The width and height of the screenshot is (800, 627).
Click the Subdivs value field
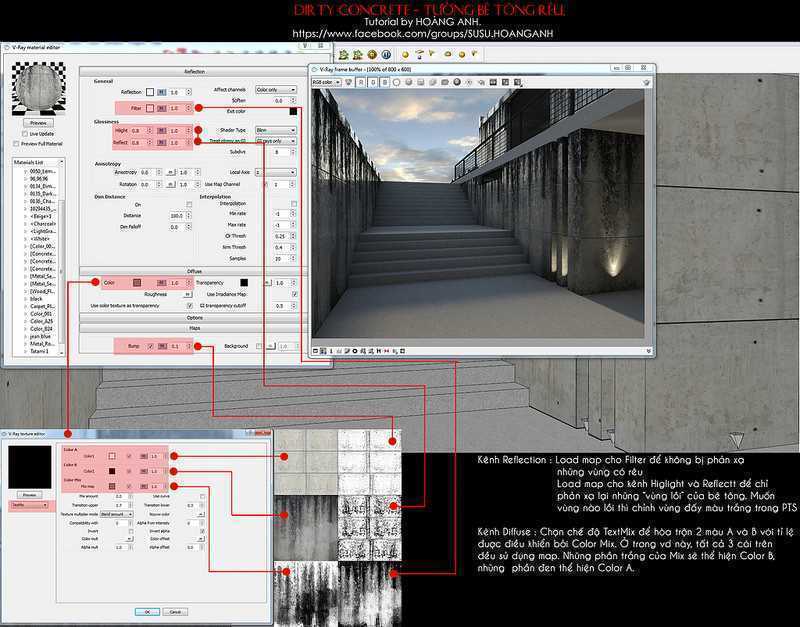281,152
